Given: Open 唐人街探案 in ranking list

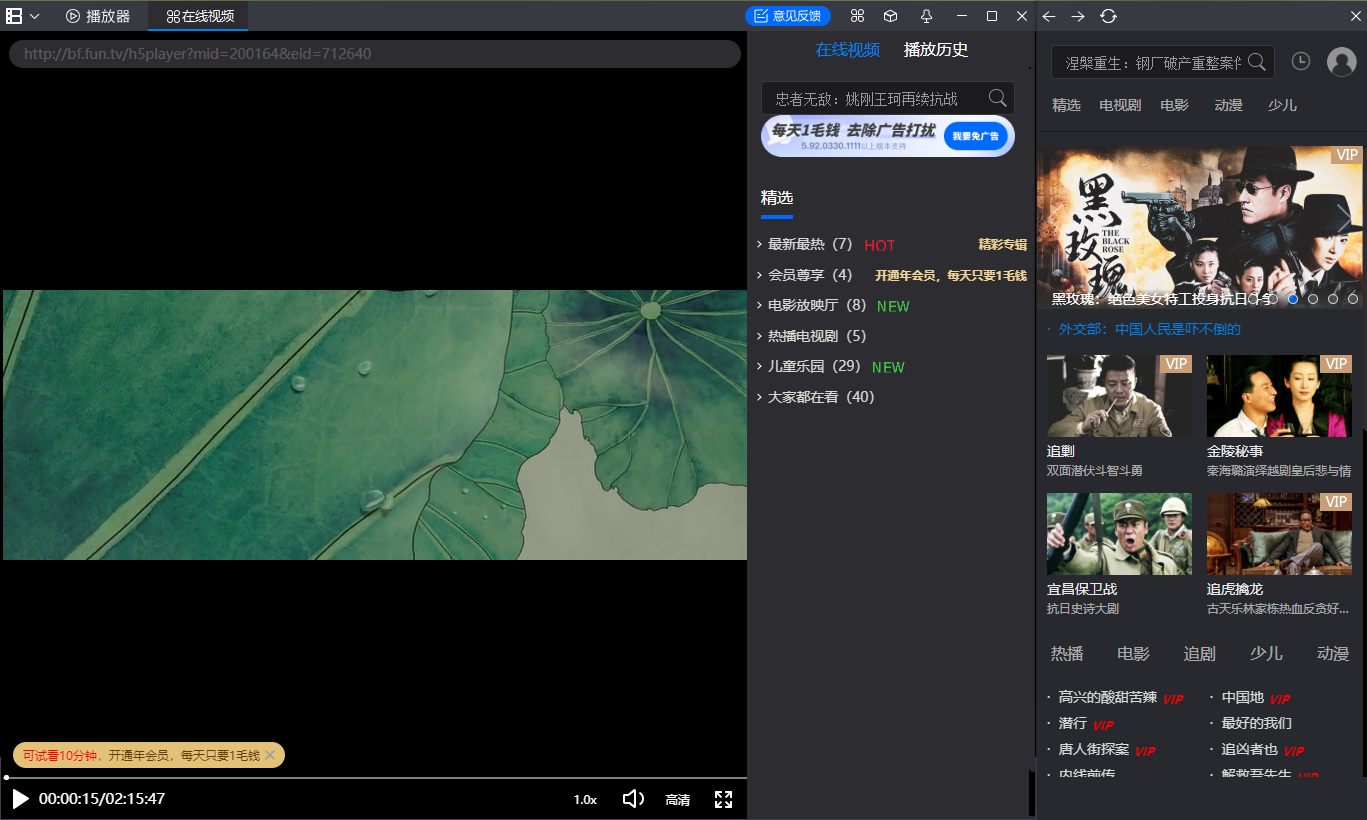Looking at the screenshot, I should tap(1093, 749).
